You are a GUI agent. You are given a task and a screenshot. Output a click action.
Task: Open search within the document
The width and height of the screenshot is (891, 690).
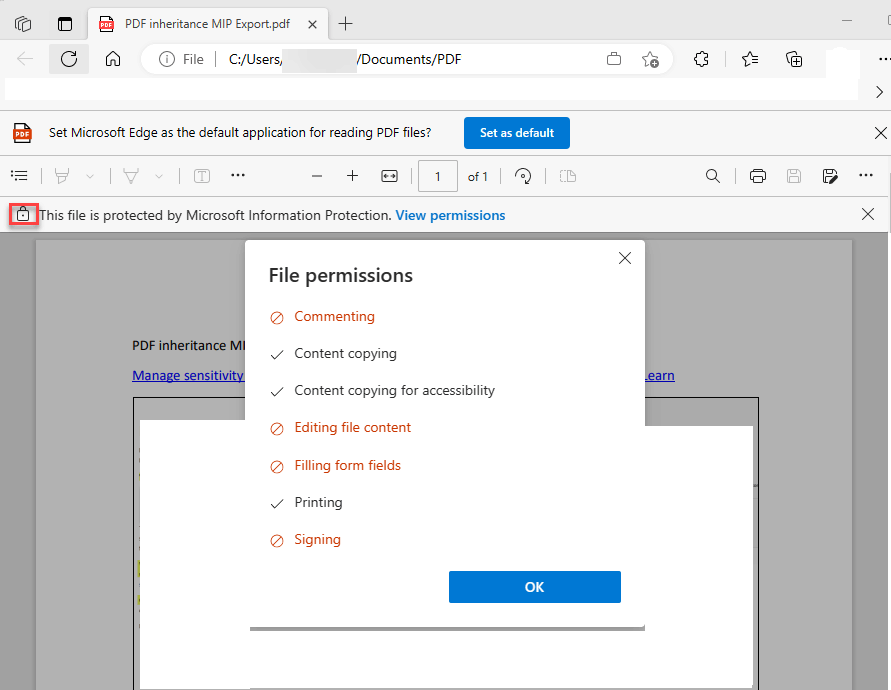click(x=712, y=175)
